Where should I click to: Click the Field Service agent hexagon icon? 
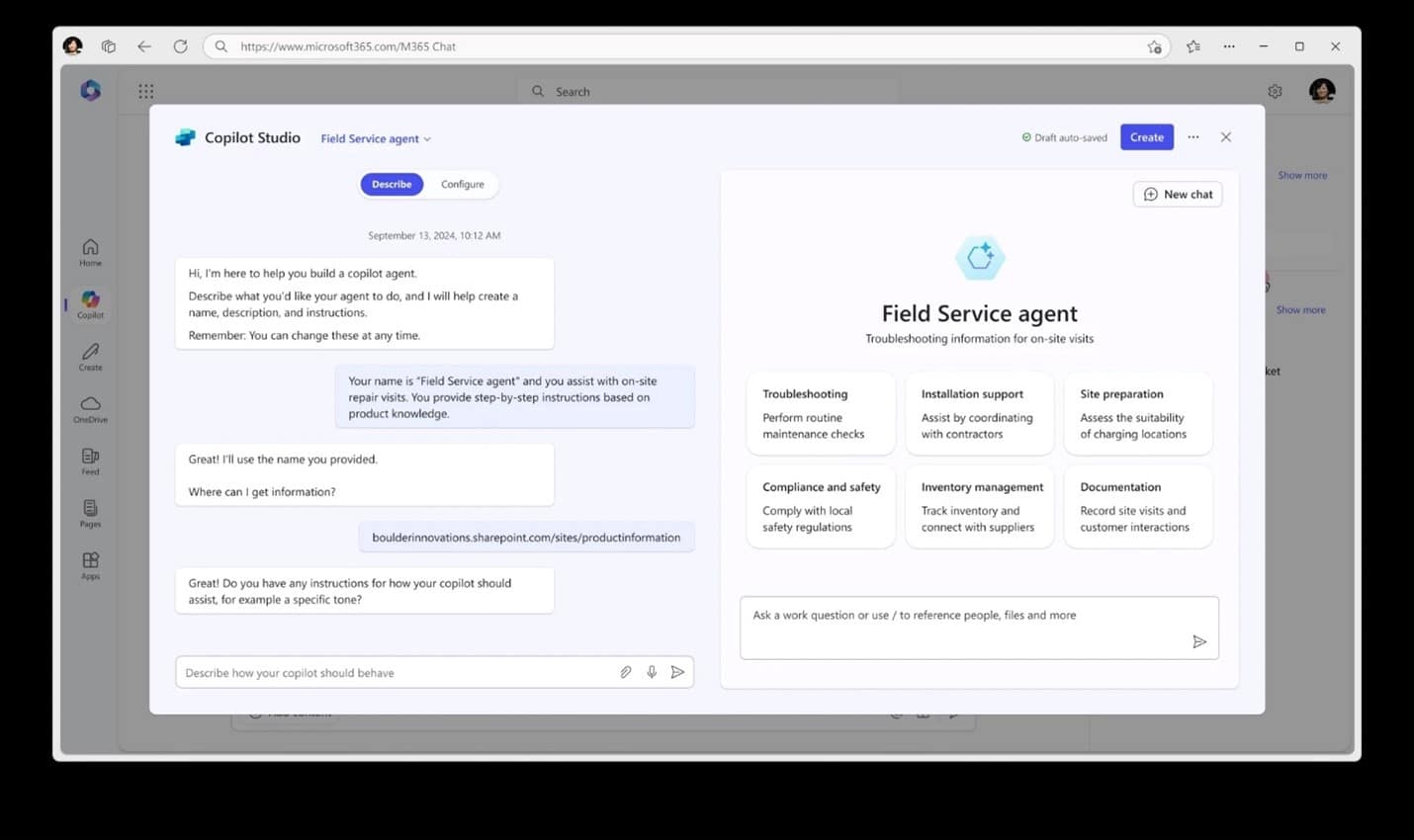(980, 258)
